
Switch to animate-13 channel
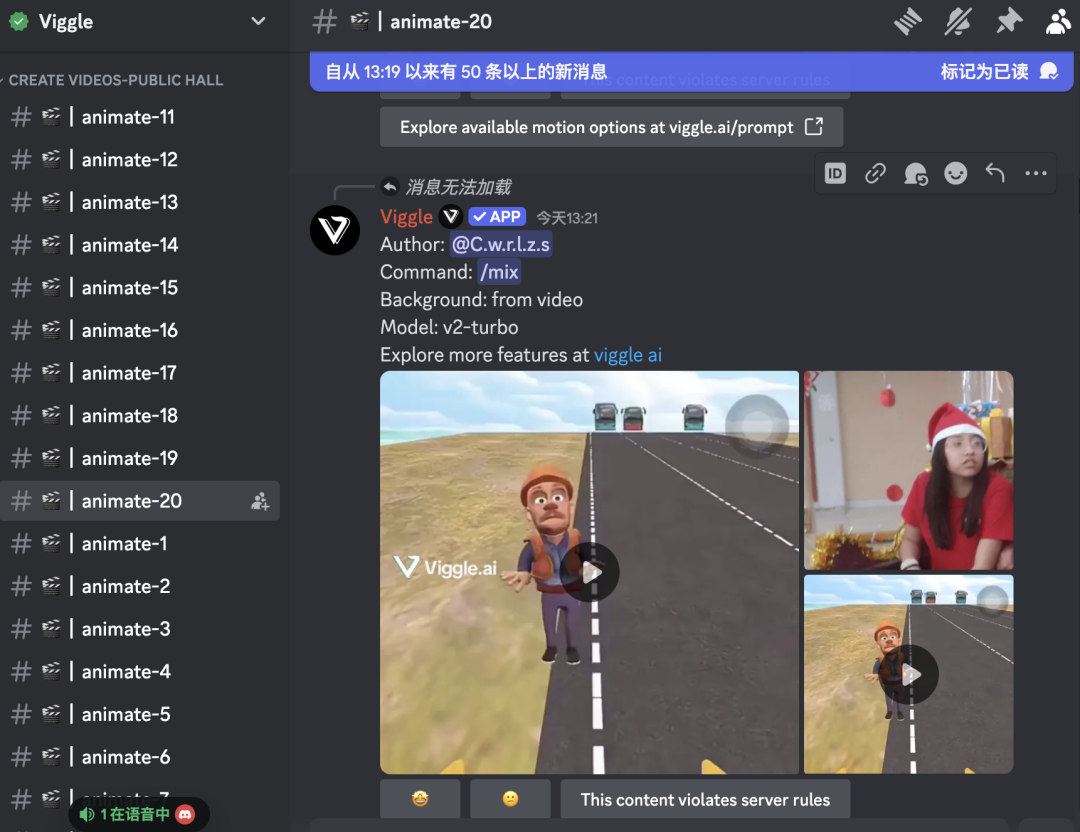tap(140, 202)
